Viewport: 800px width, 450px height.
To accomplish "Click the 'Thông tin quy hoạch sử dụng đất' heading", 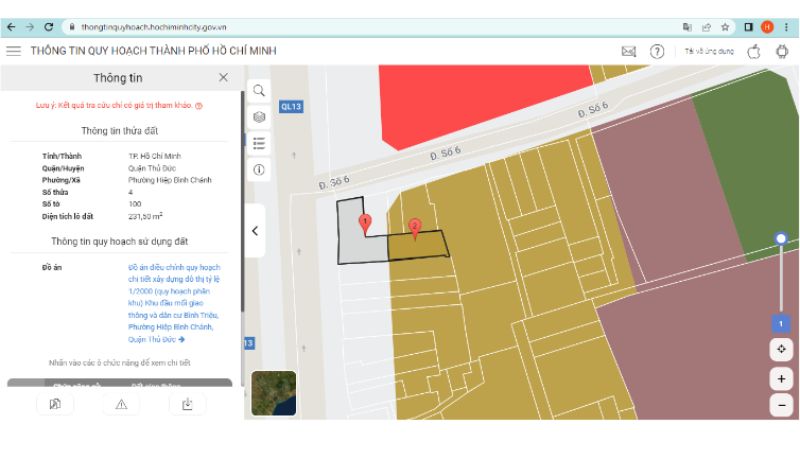I will click(x=119, y=241).
